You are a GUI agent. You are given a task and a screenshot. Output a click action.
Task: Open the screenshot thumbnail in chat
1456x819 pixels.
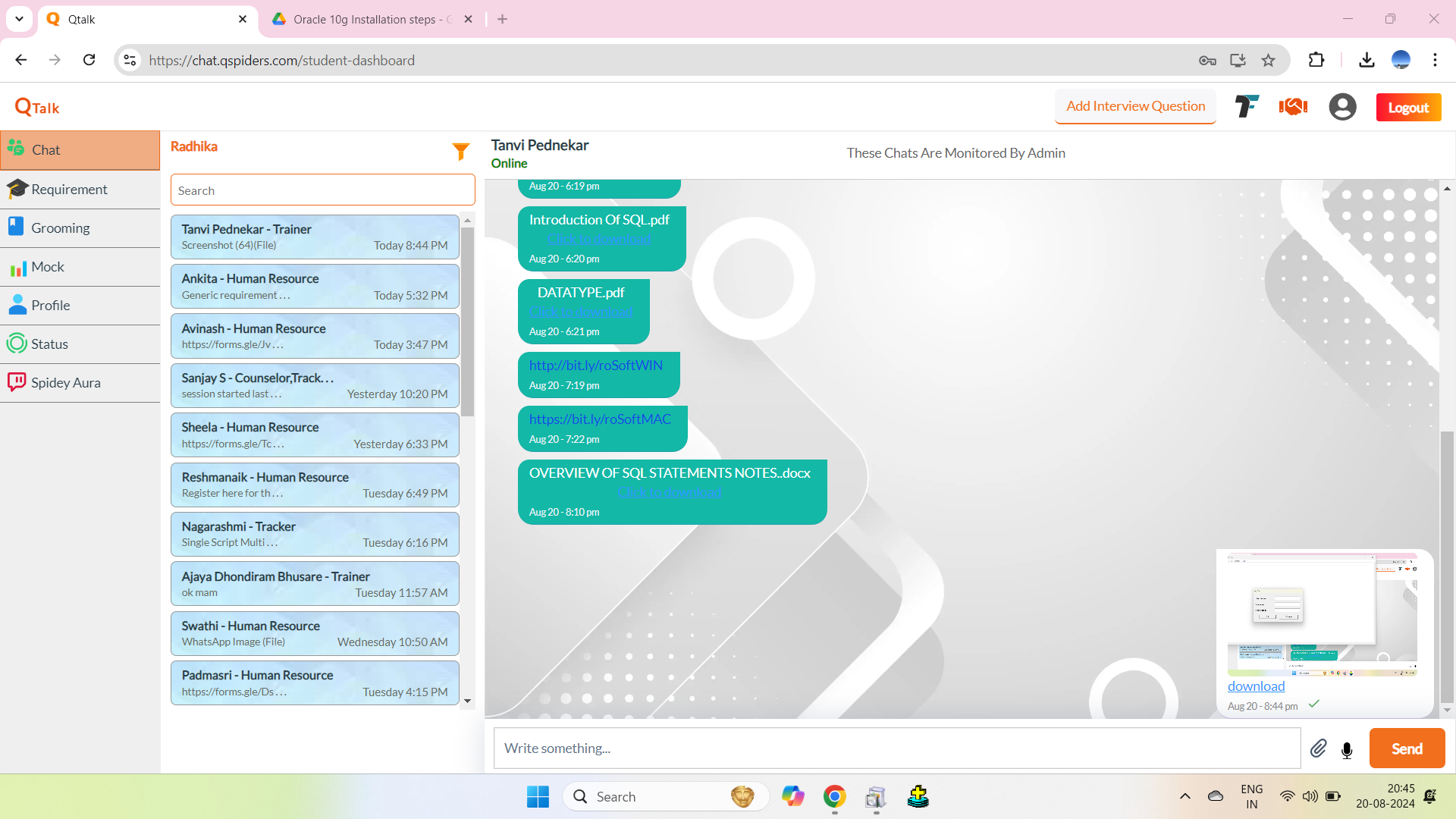[x=1322, y=614]
